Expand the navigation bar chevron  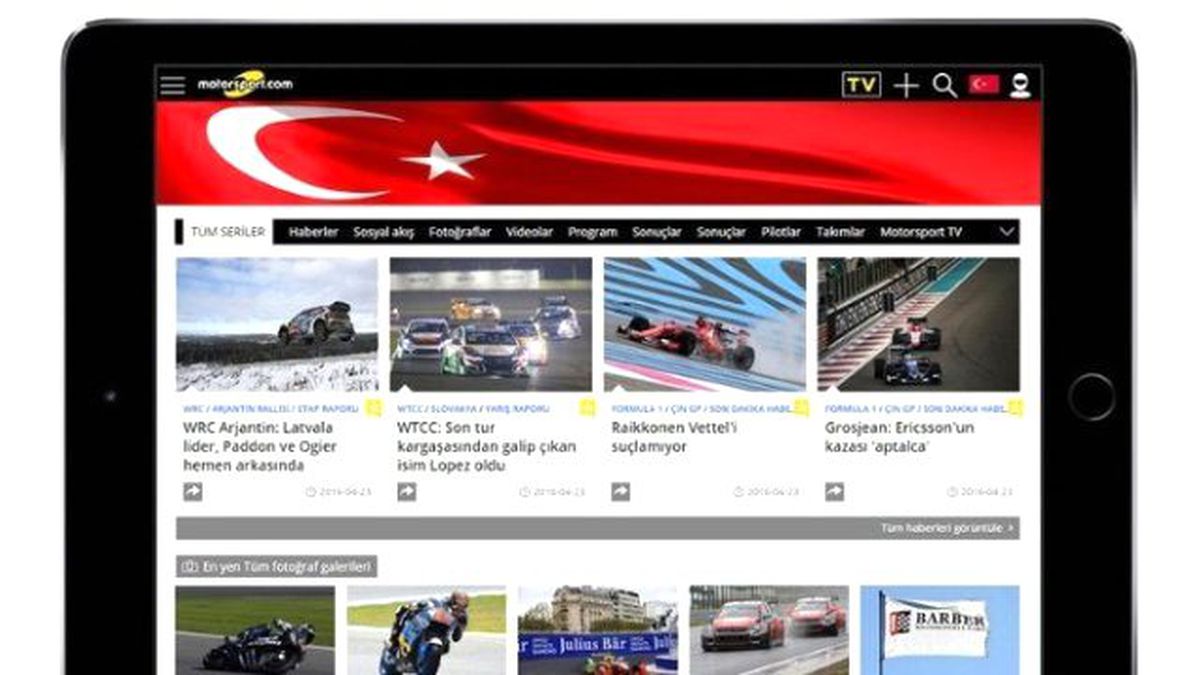[x=1006, y=232]
